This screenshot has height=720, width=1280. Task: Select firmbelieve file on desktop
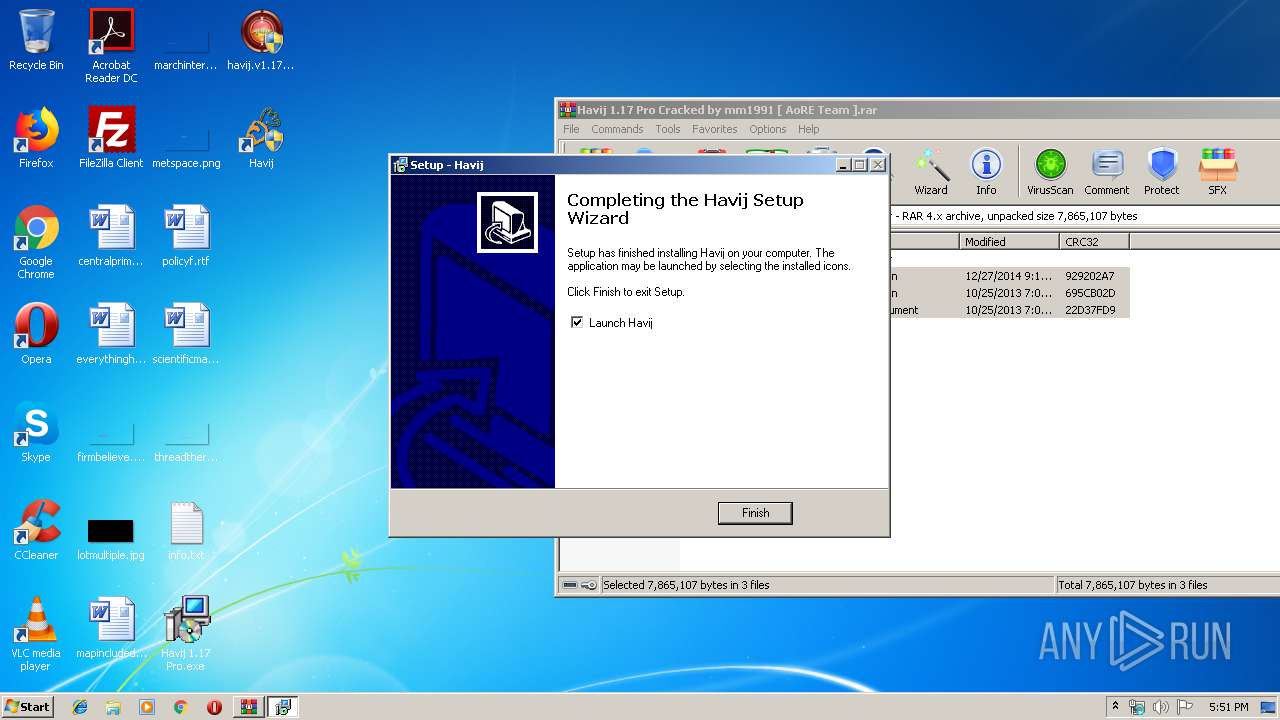pyautogui.click(x=111, y=440)
